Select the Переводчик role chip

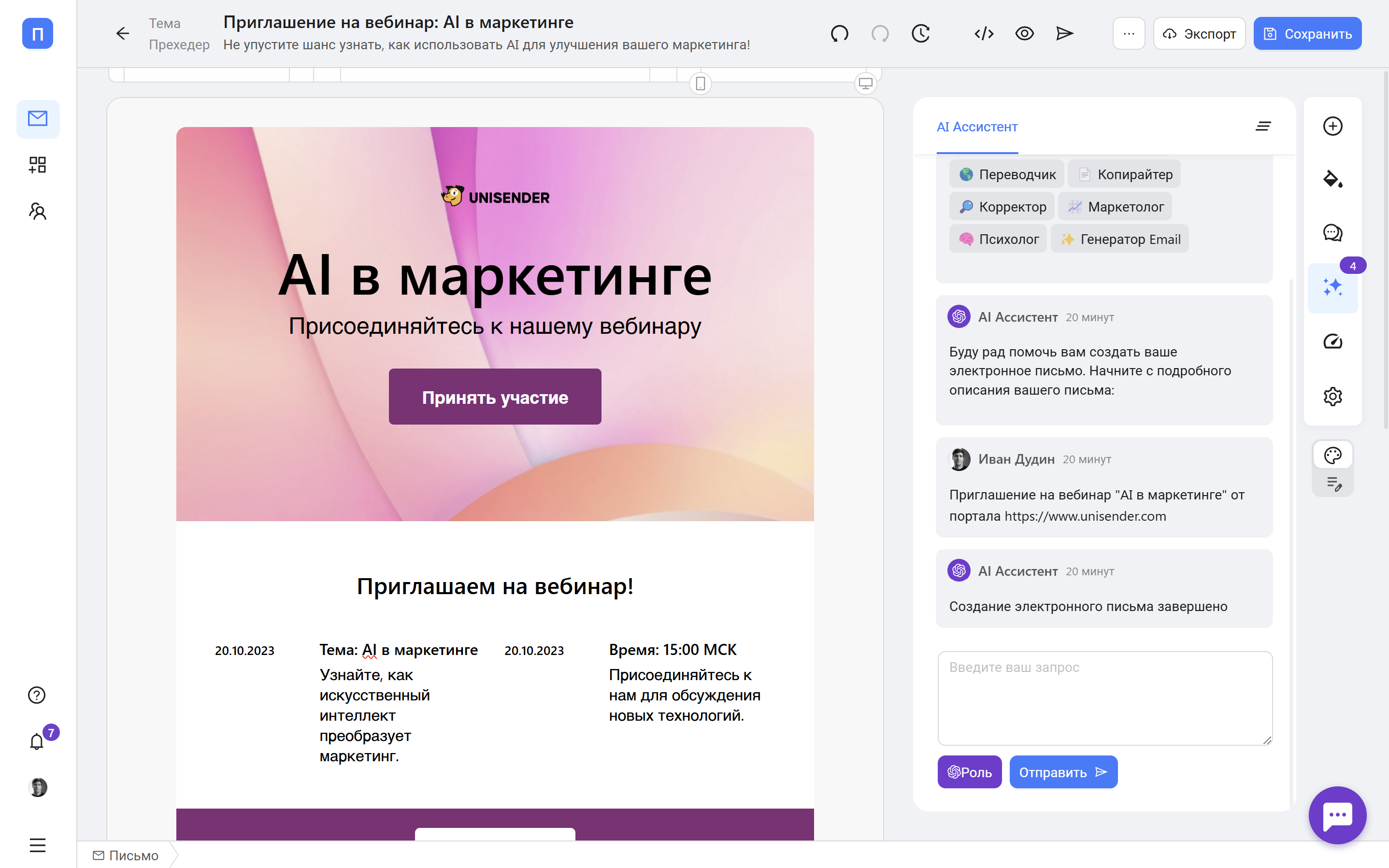1006,174
